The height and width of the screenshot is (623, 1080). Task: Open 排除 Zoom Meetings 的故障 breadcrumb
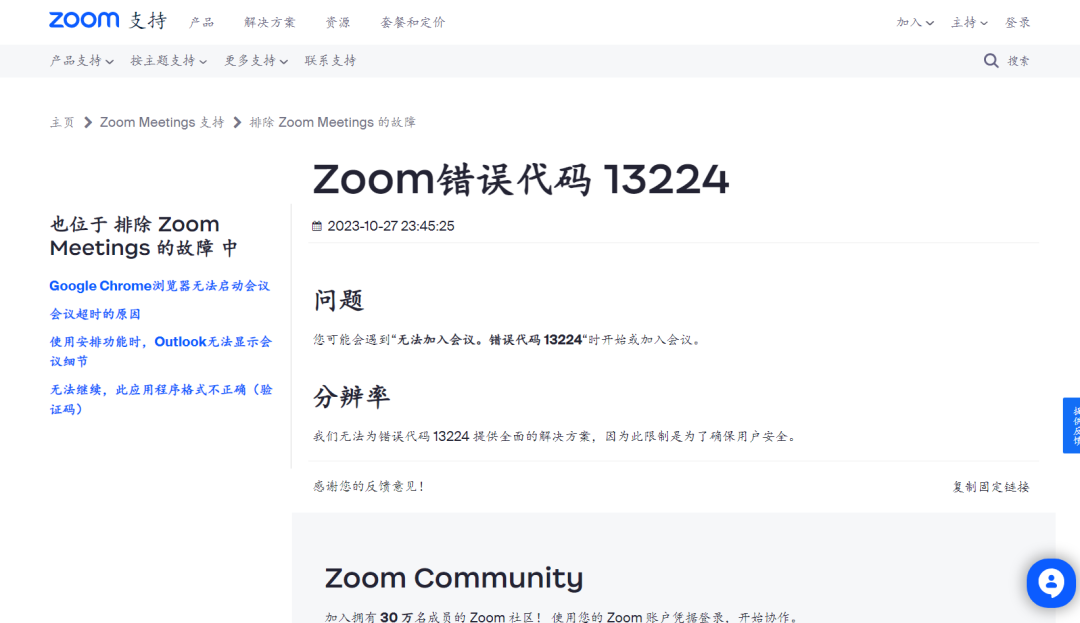333,123
